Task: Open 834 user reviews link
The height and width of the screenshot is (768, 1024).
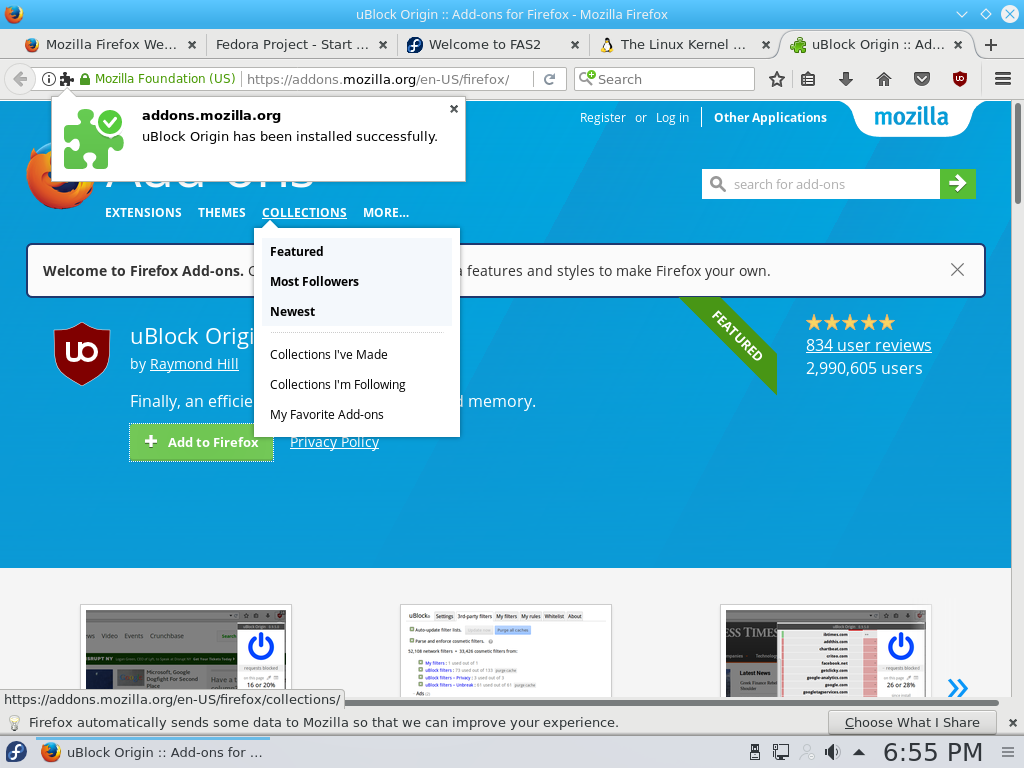Action: [x=869, y=345]
